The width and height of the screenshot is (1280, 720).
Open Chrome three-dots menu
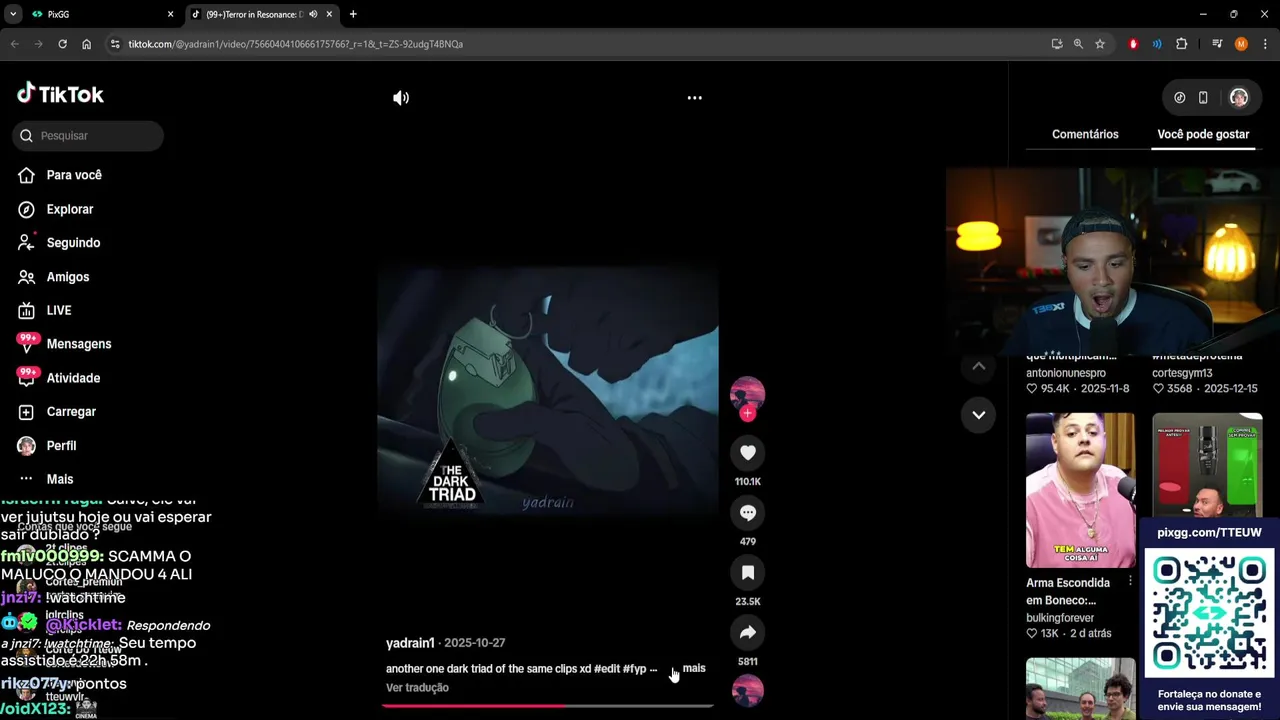click(x=1265, y=44)
